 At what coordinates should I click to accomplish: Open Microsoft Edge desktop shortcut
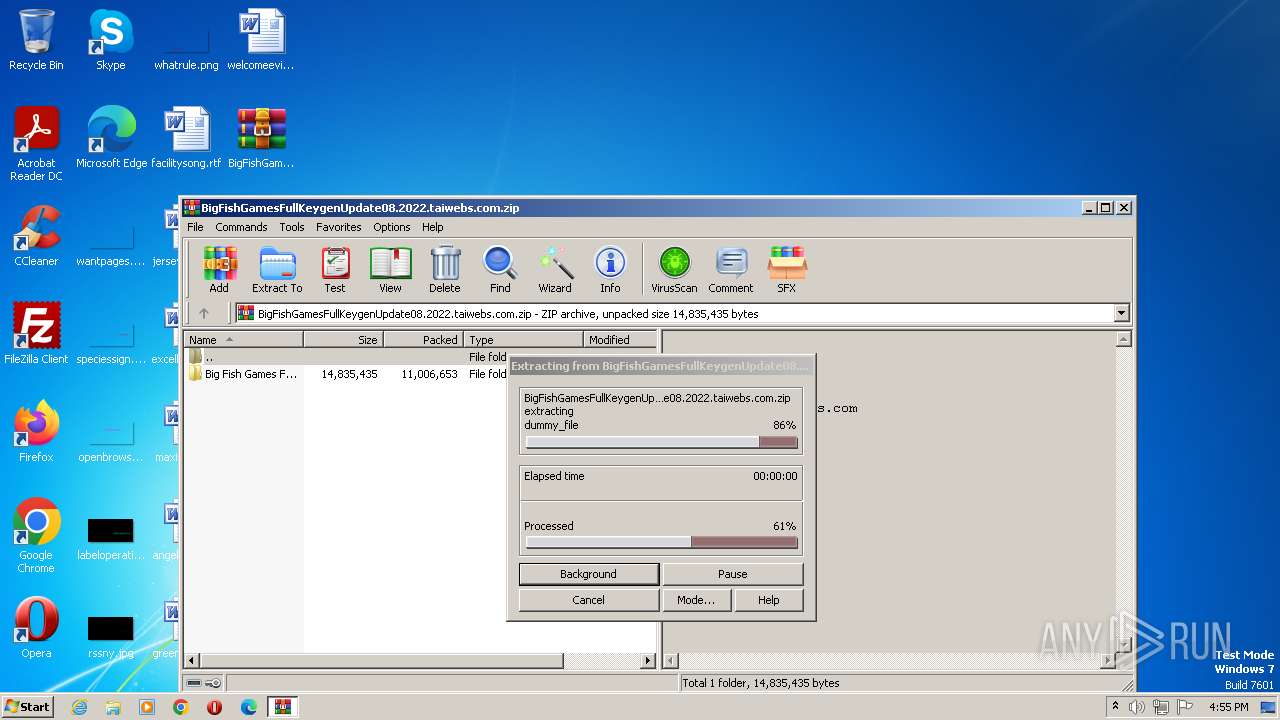click(111, 138)
